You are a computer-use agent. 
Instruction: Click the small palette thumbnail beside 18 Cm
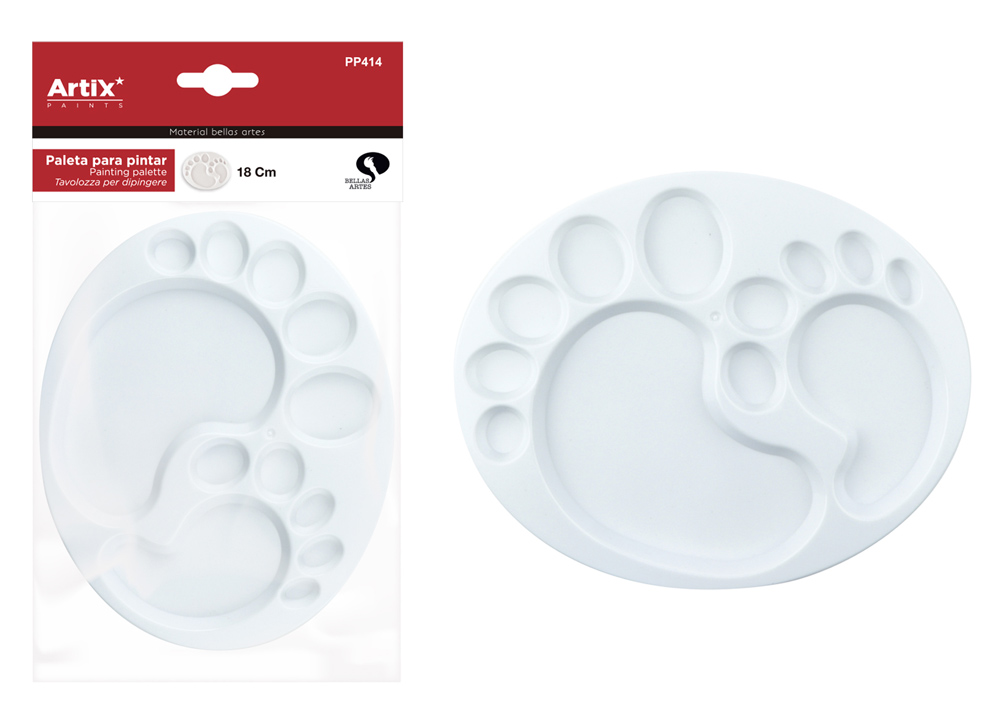pos(206,170)
